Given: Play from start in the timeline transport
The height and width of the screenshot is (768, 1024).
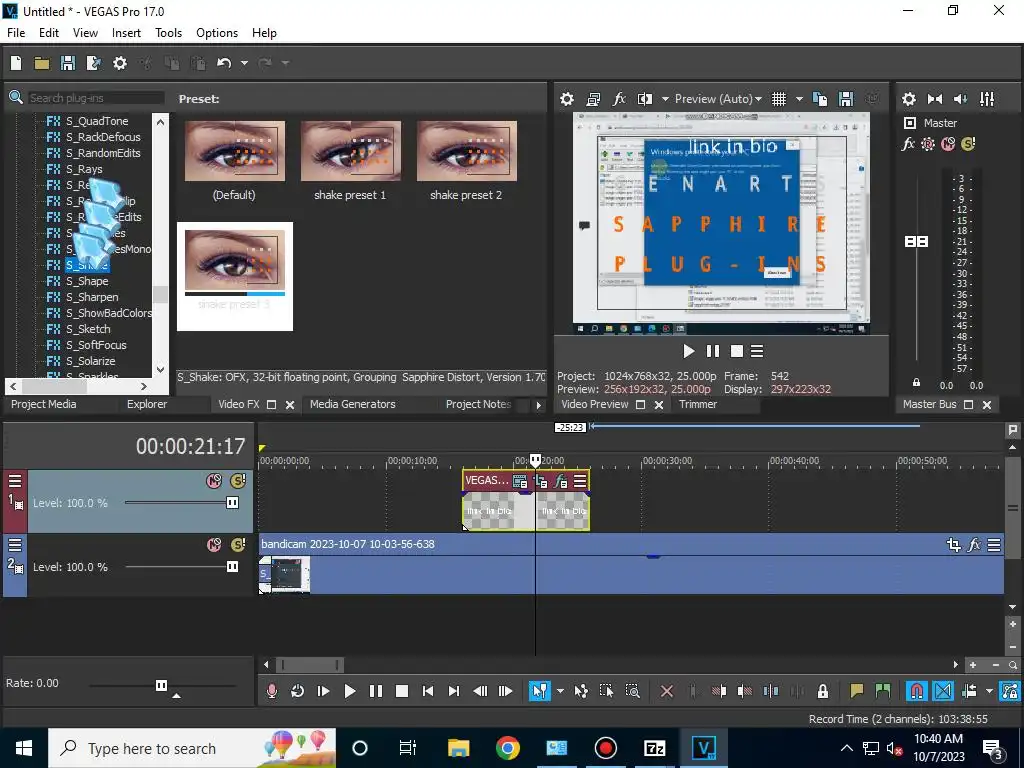Looking at the screenshot, I should (x=323, y=691).
